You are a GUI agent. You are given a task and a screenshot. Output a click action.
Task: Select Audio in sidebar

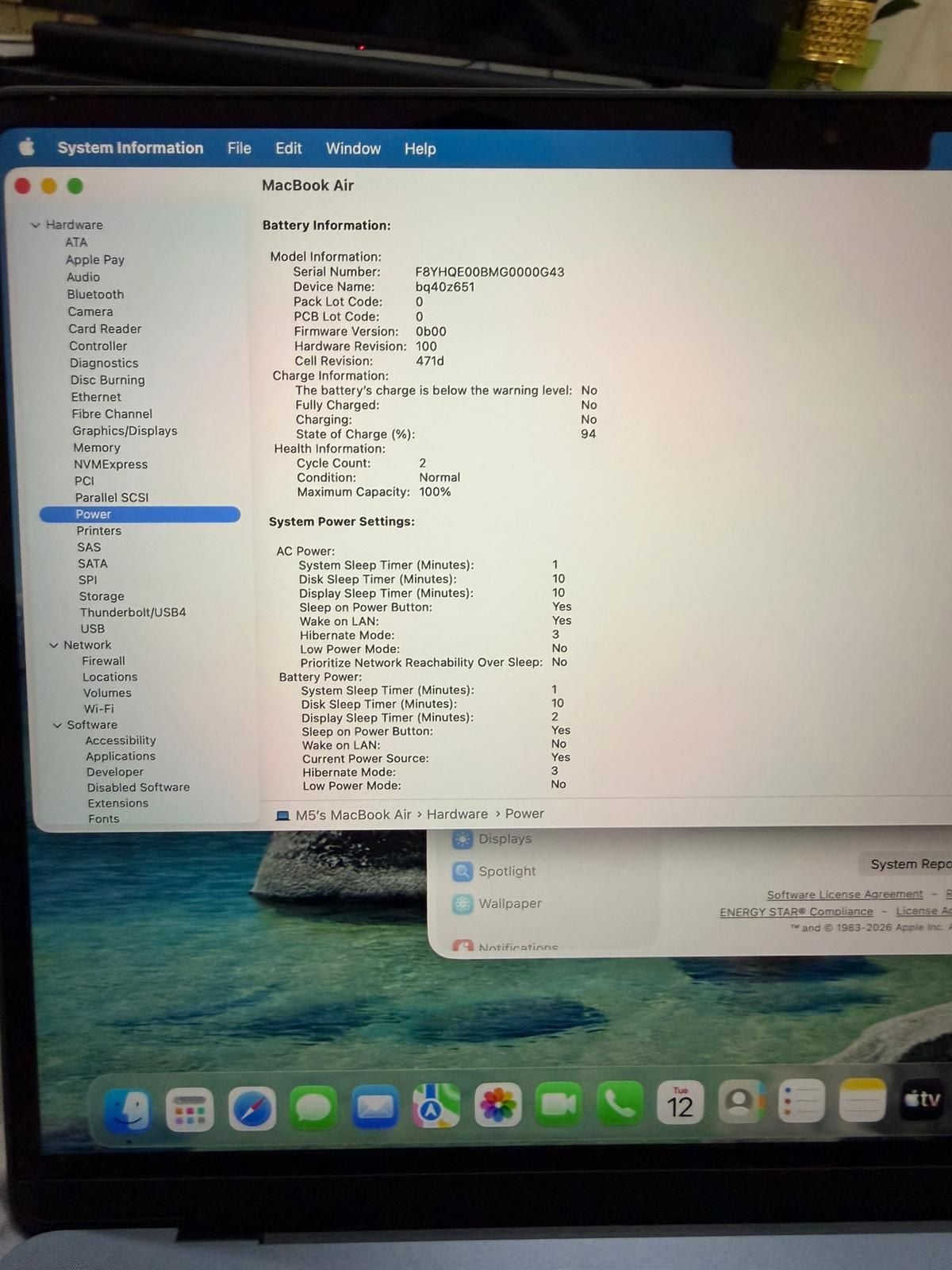point(83,277)
